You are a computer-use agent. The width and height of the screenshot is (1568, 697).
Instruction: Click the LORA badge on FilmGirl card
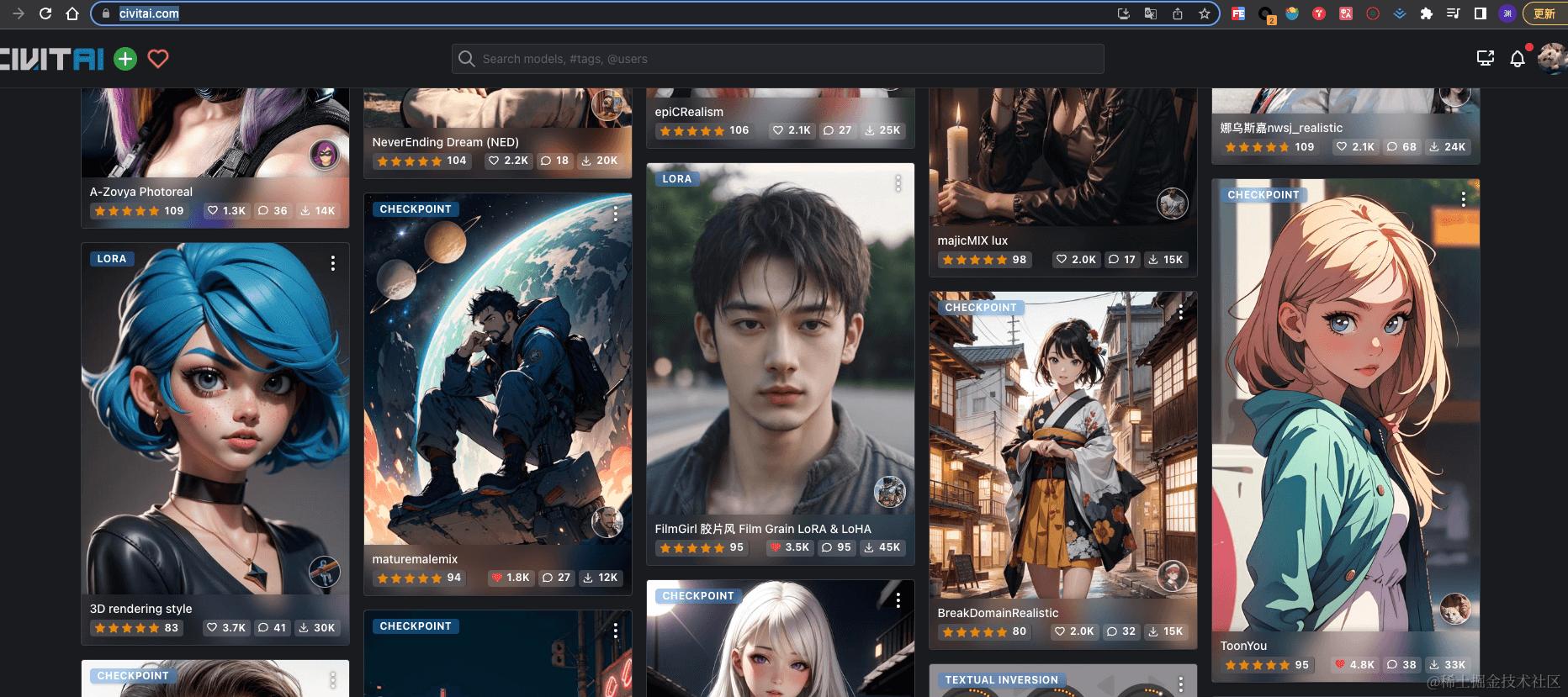tap(676, 179)
